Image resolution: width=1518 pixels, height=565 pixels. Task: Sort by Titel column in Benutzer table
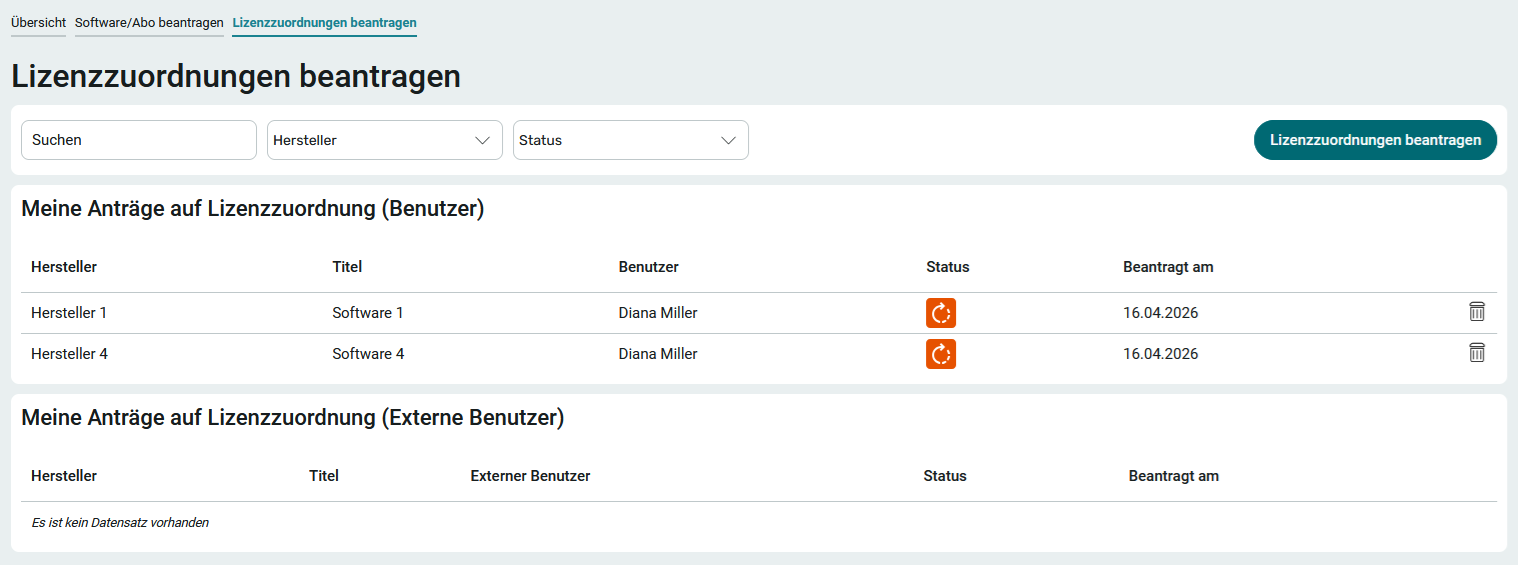(347, 267)
